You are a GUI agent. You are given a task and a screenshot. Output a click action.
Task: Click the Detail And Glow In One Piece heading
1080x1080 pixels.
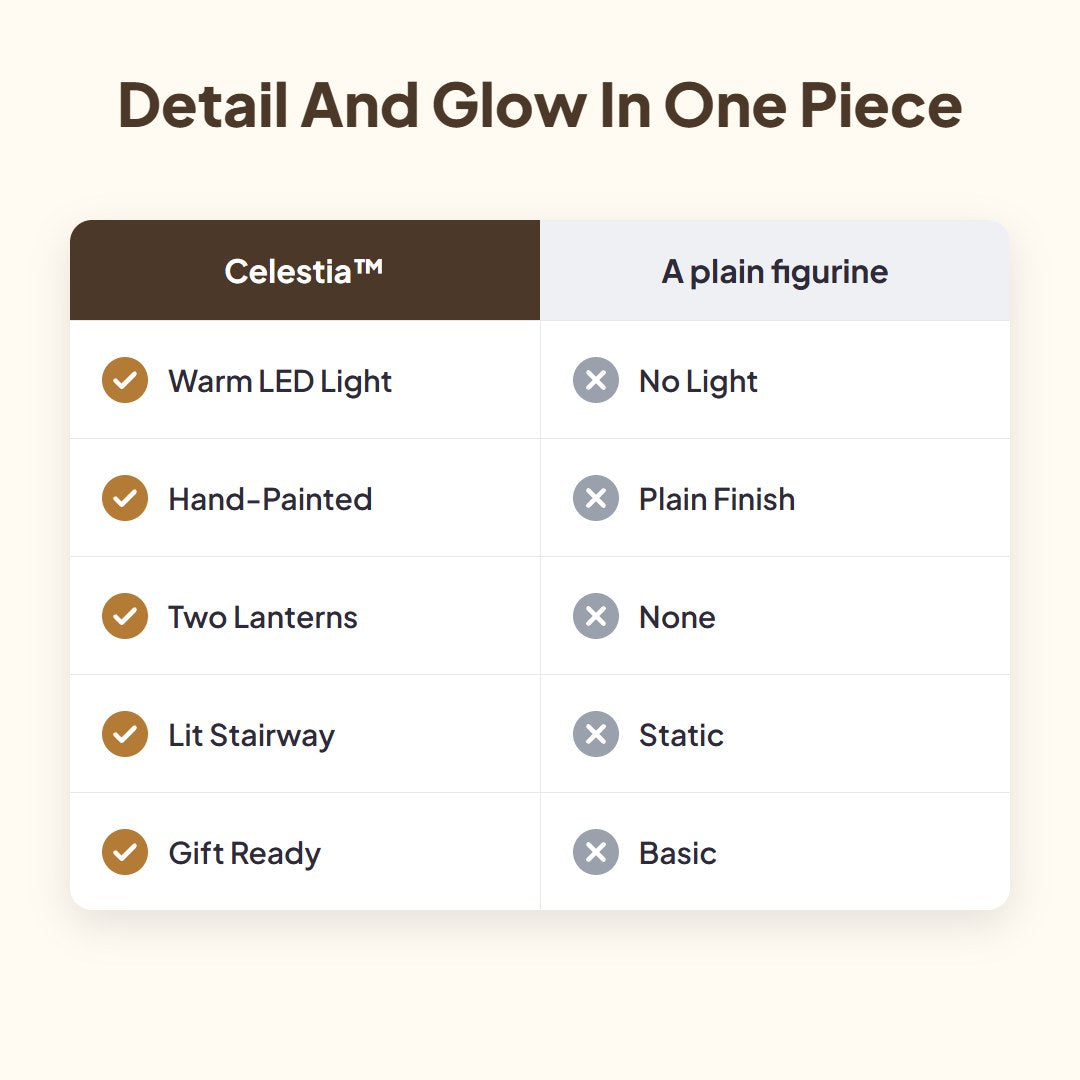coord(540,105)
